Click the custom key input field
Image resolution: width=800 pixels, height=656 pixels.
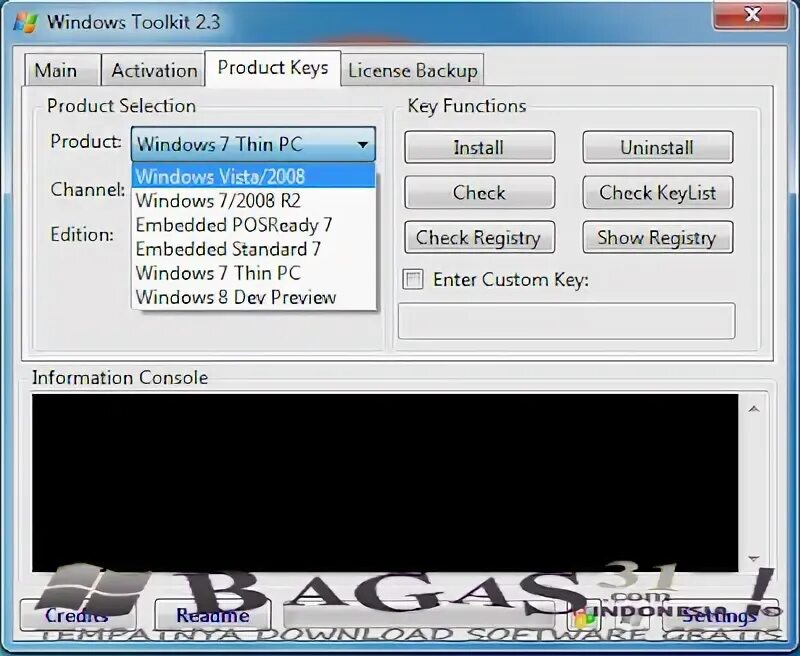pos(566,321)
